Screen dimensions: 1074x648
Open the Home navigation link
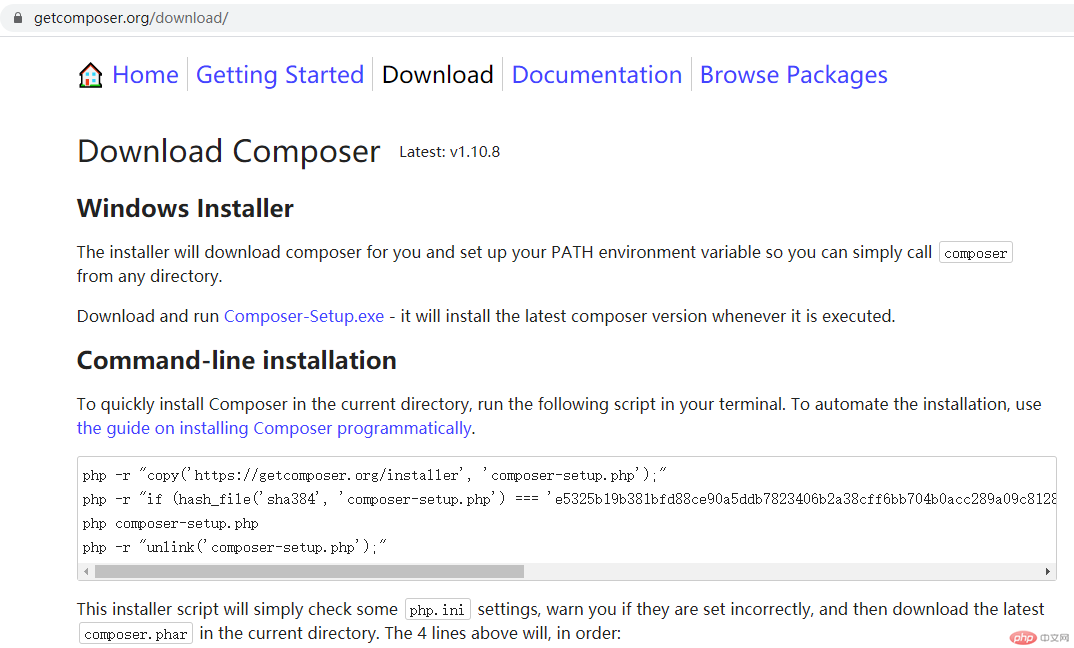coord(145,75)
